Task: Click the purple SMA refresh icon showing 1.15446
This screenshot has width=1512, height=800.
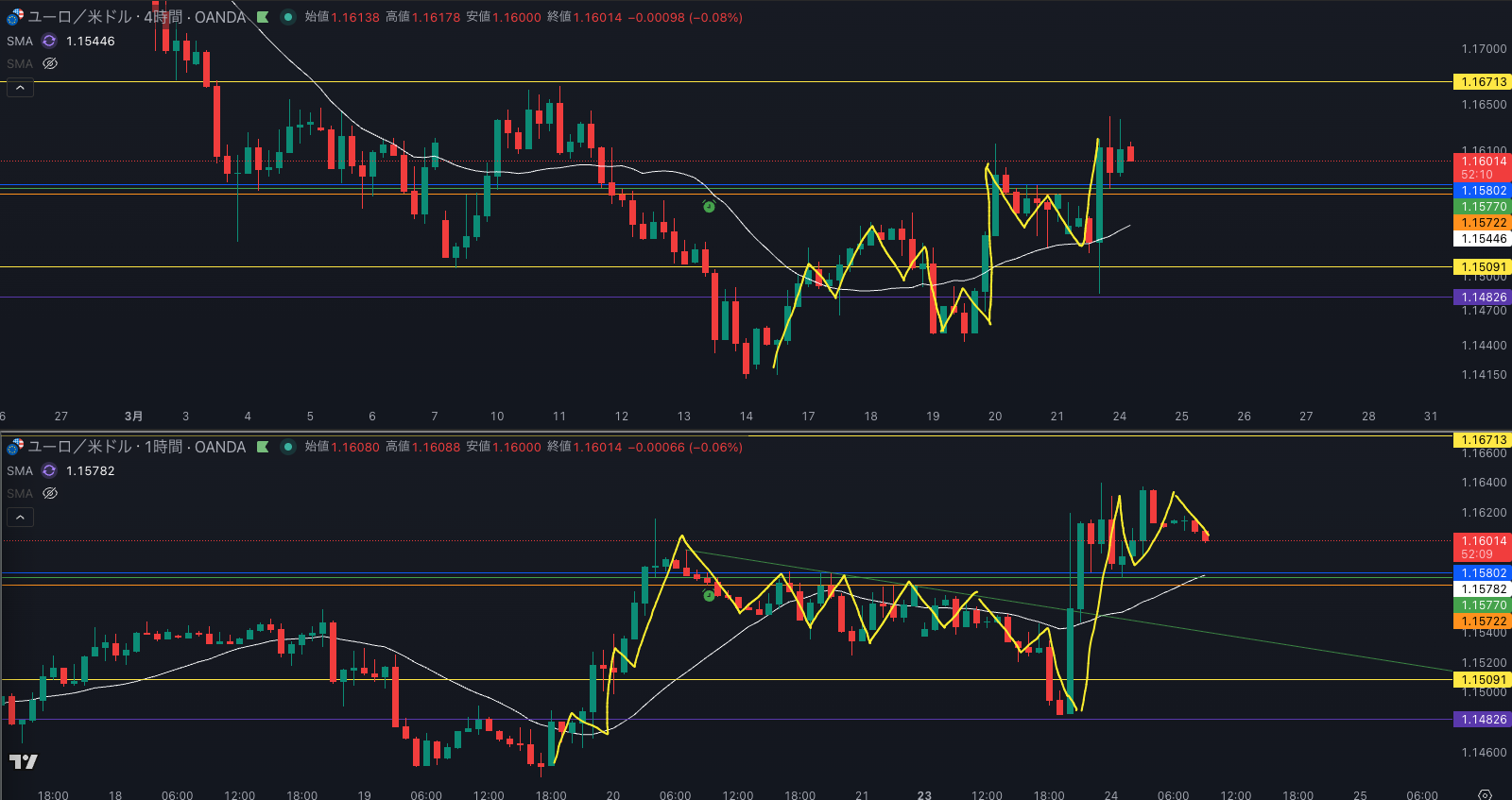Action: (49, 41)
